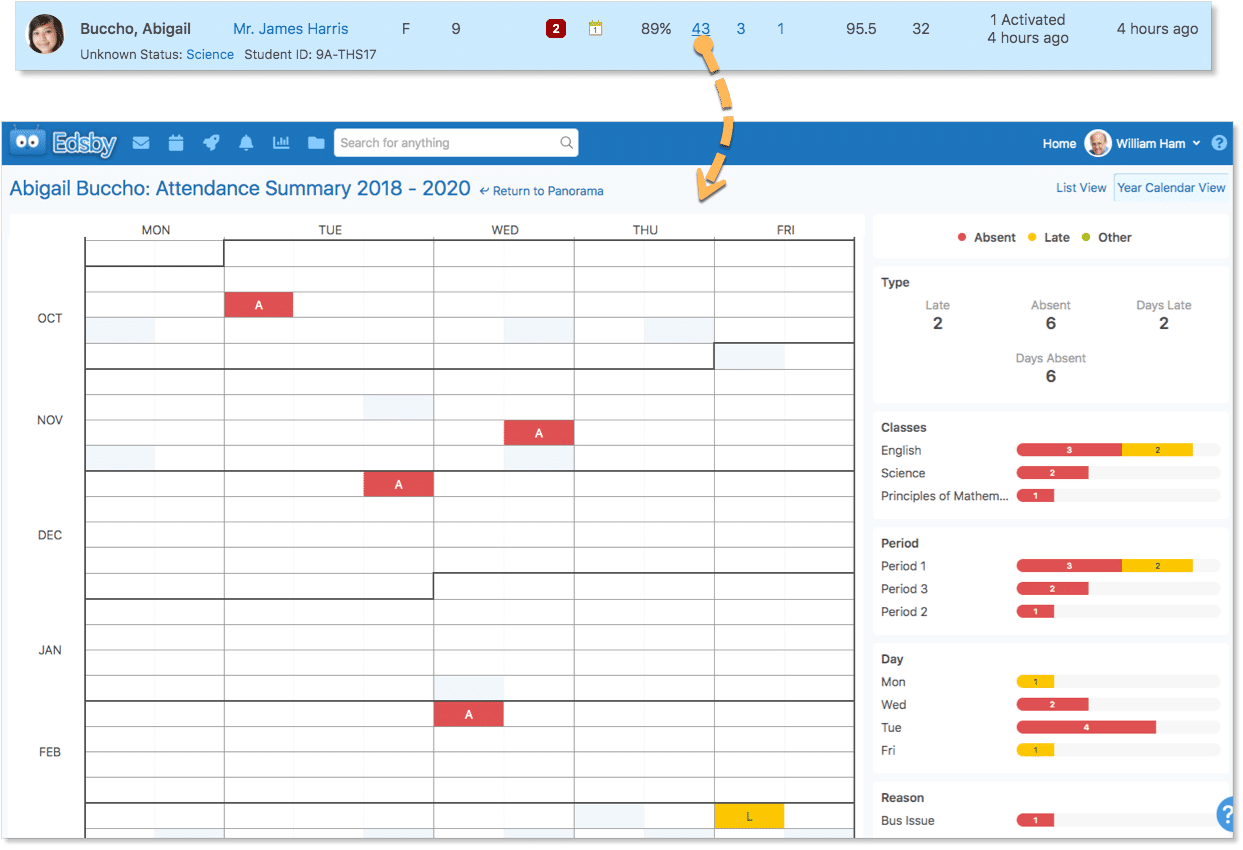The height and width of the screenshot is (850, 1243).
Task: Click the red English absences bar
Action: tap(1068, 450)
